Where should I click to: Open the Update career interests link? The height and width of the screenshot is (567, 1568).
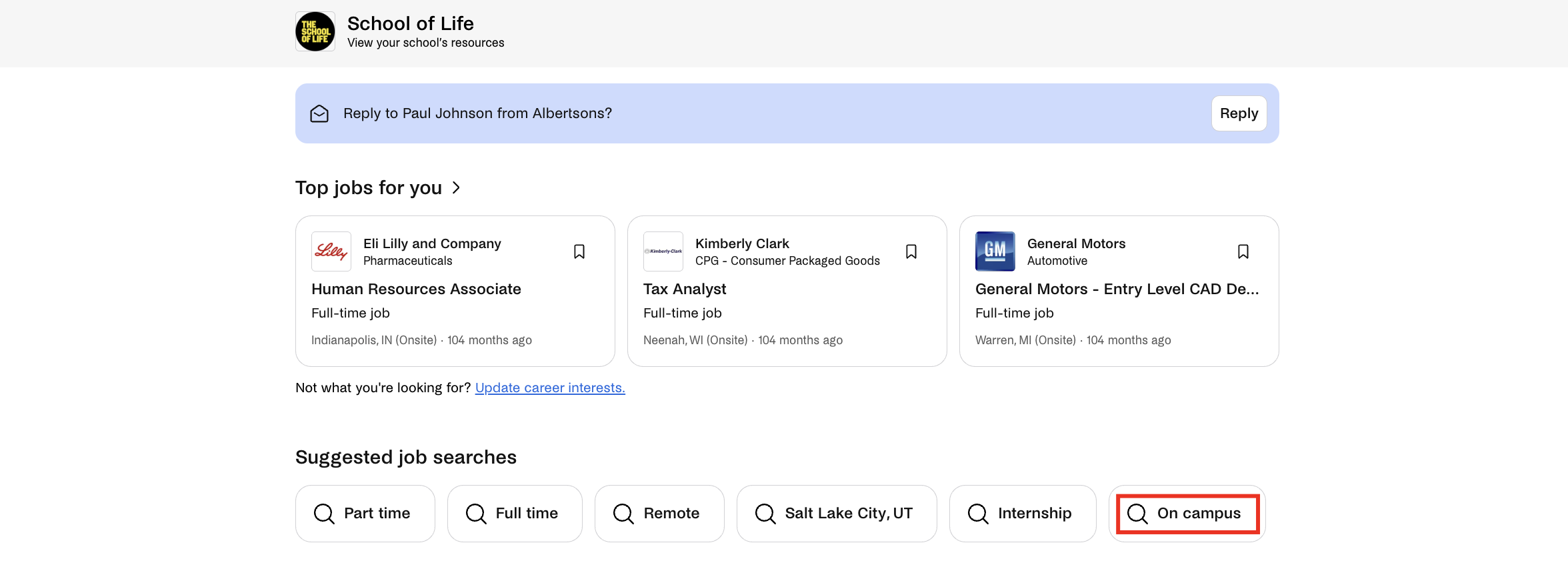tap(550, 388)
